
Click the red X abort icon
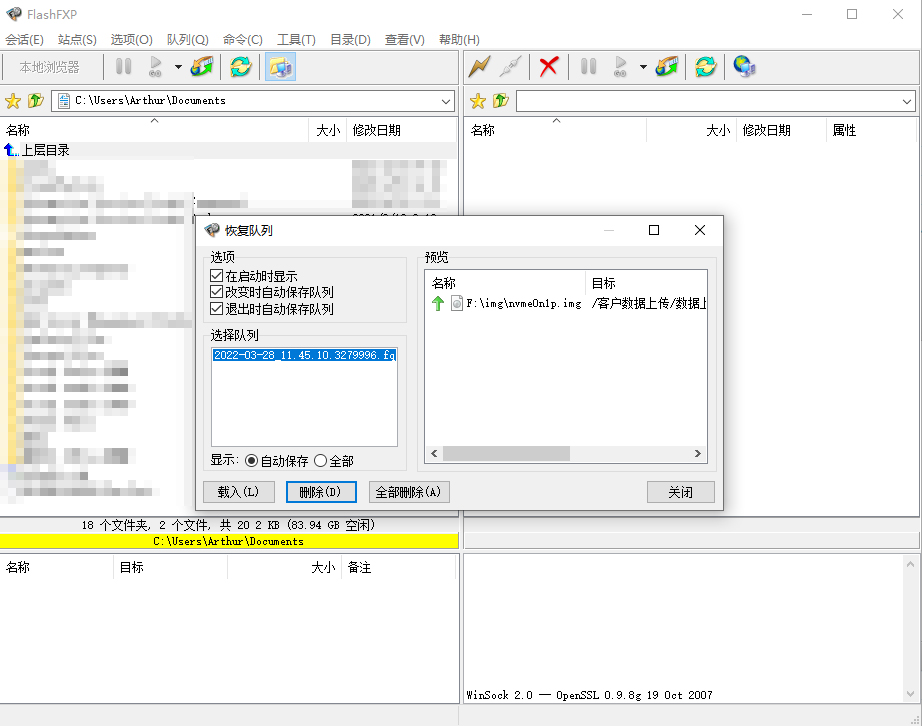coord(549,66)
